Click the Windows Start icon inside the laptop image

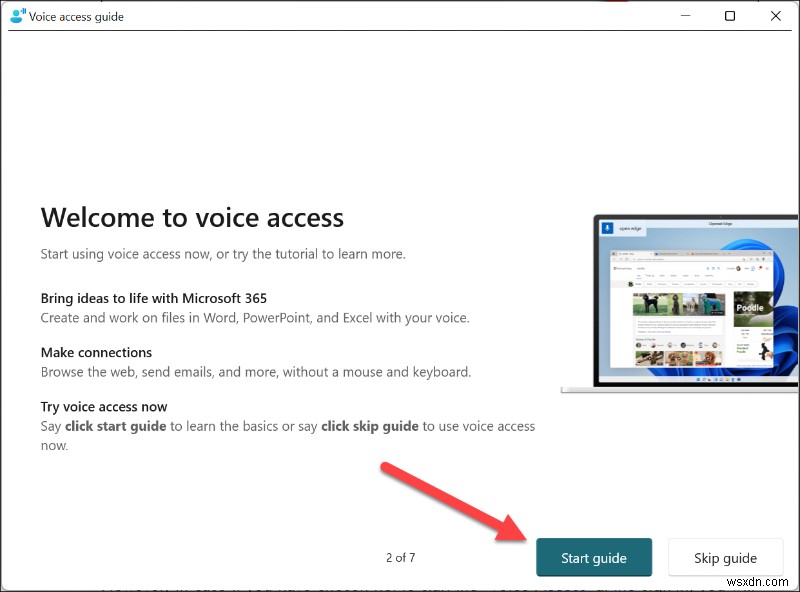tap(700, 379)
